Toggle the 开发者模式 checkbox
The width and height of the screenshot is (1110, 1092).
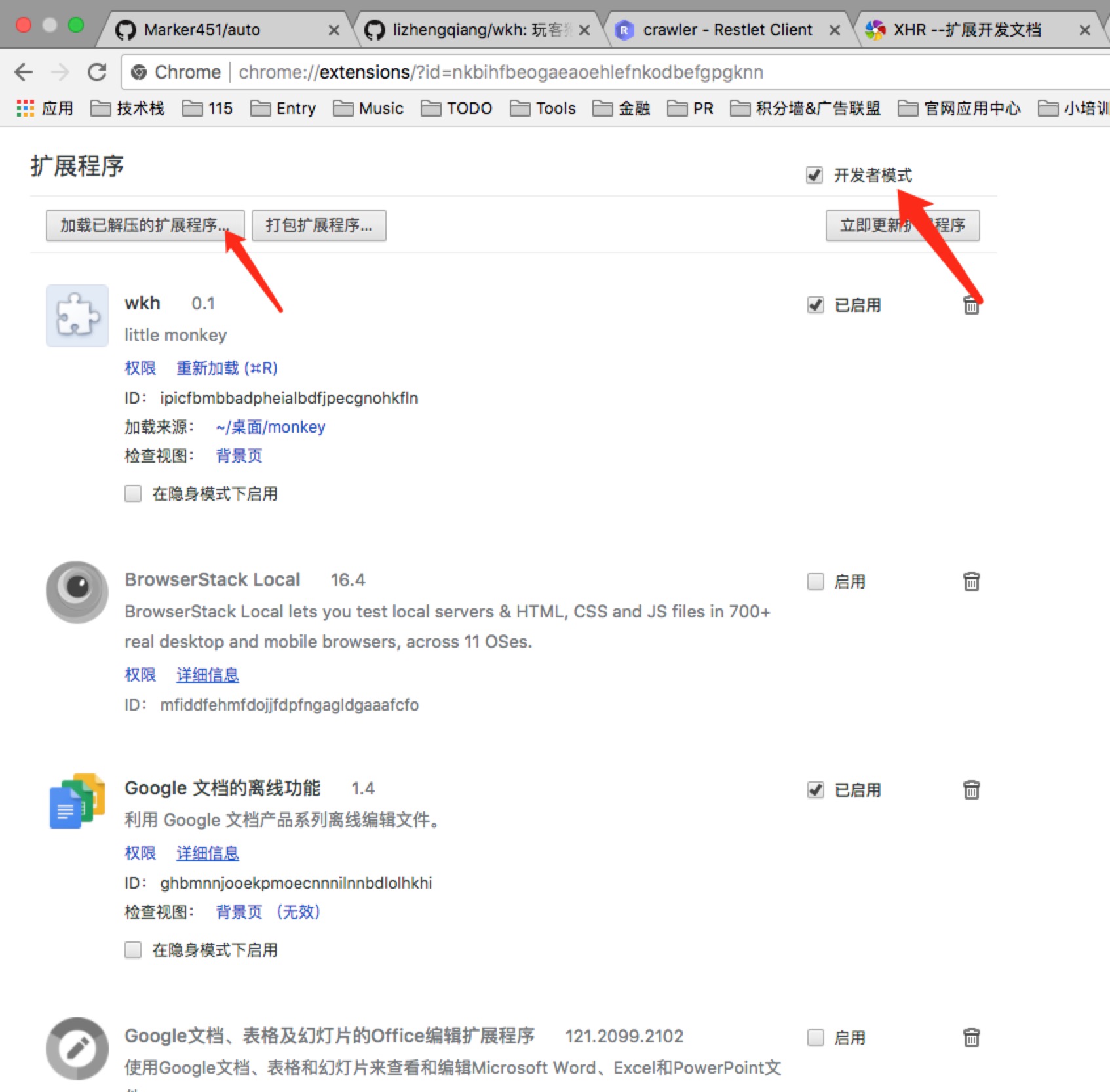(814, 175)
